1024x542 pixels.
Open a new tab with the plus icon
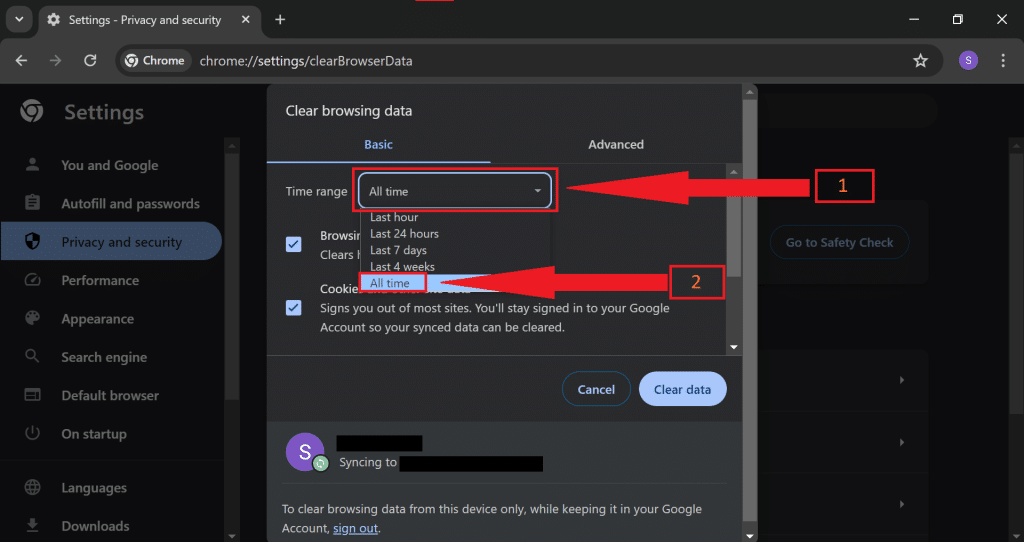point(280,20)
